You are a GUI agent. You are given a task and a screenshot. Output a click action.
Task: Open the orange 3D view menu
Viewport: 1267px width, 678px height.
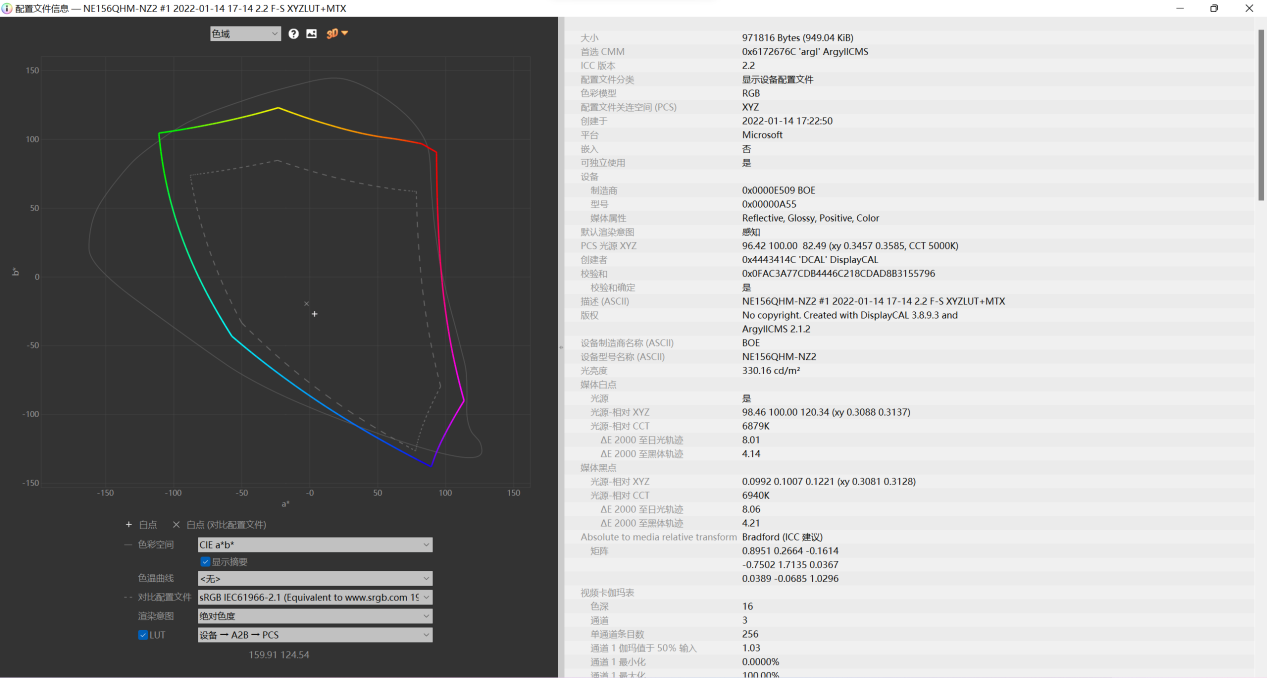pyautogui.click(x=336, y=33)
